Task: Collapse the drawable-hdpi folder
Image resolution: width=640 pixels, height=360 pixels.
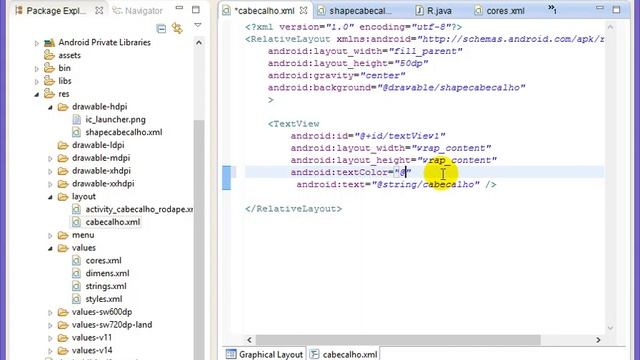Action: click(x=50, y=107)
